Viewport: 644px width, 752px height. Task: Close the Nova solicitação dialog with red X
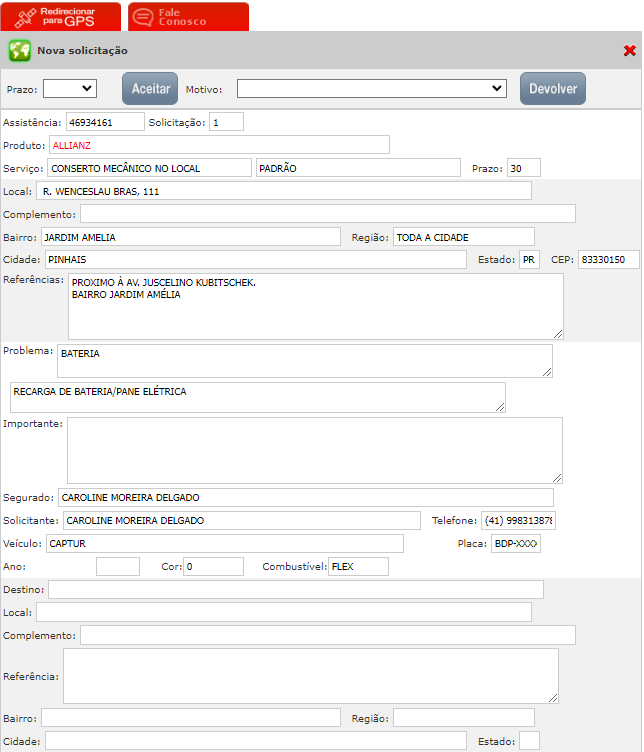coord(630,50)
